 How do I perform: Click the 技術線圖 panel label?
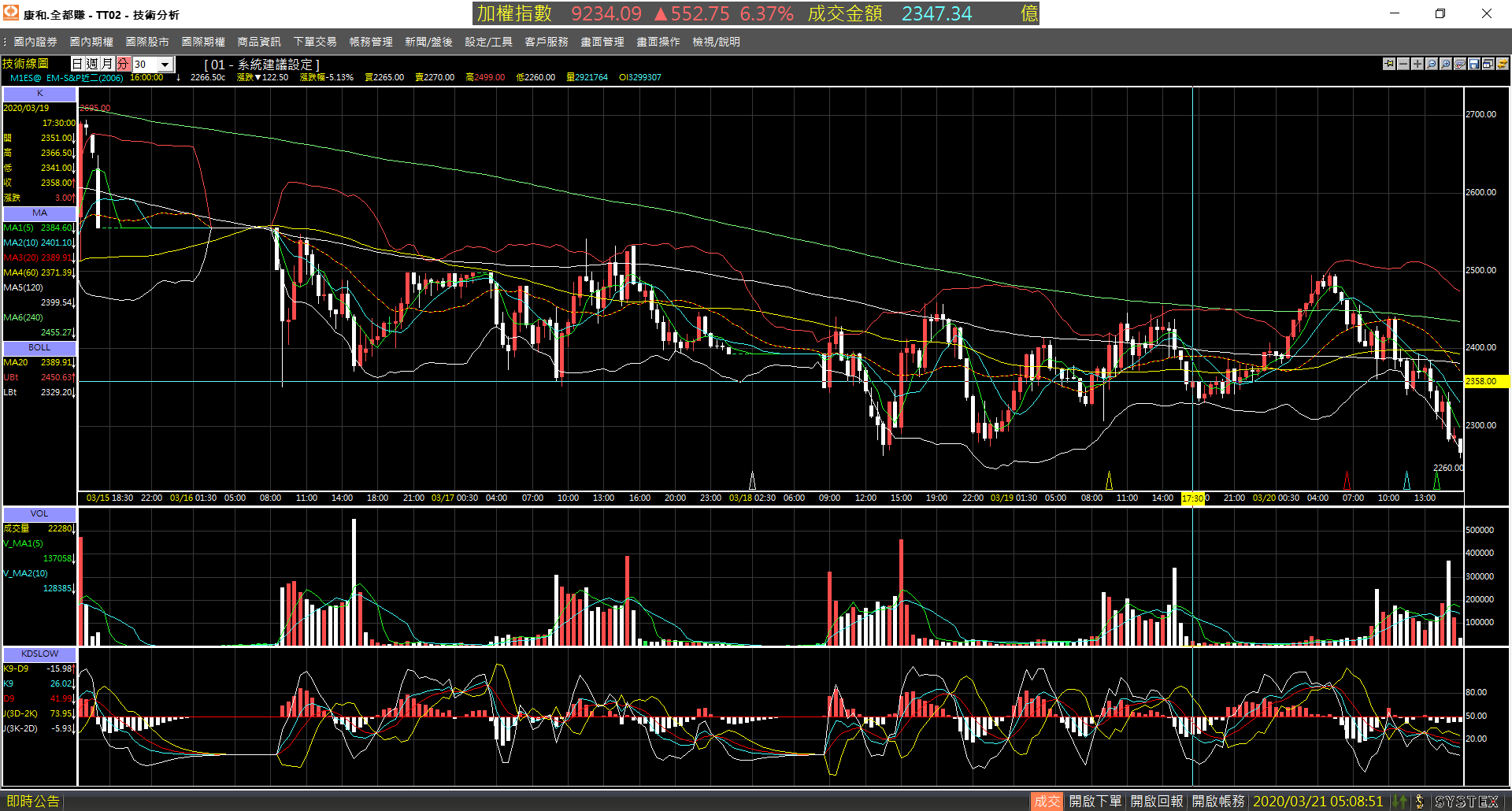[26, 64]
